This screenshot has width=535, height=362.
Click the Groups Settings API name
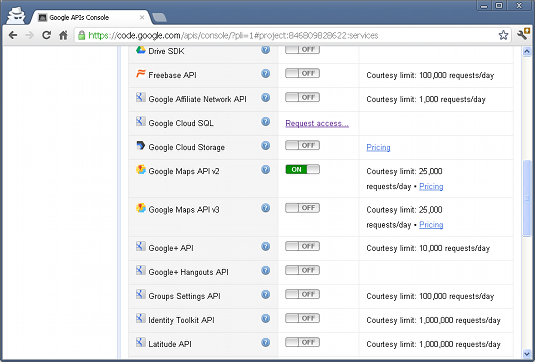tap(185, 296)
